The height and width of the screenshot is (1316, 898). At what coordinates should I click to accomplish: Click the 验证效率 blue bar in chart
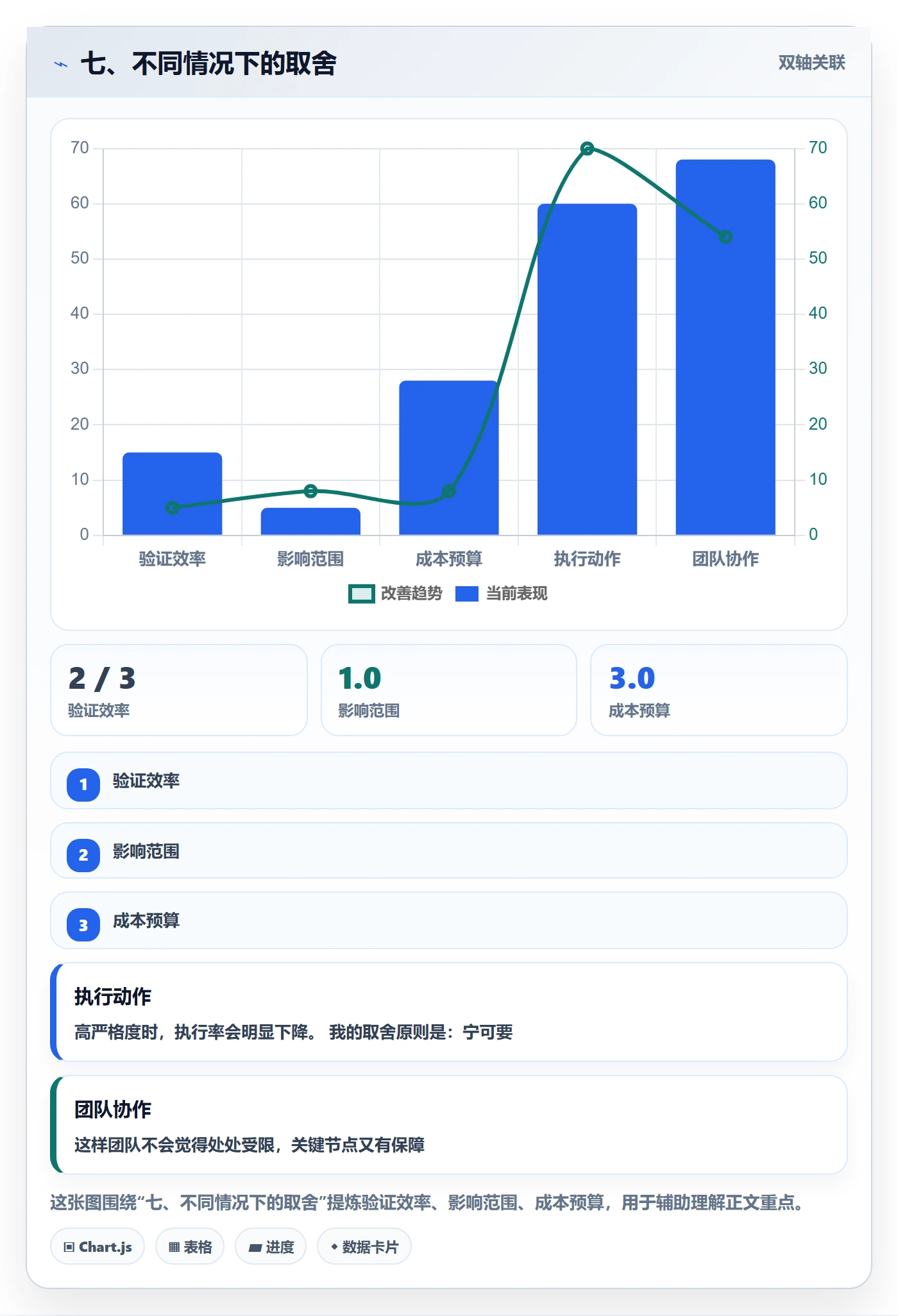173,494
